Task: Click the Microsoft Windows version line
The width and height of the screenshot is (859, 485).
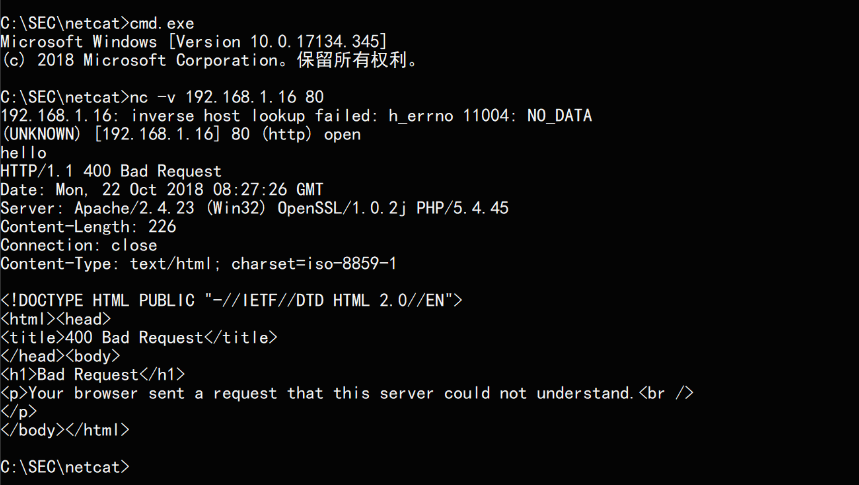Action: 194,42
